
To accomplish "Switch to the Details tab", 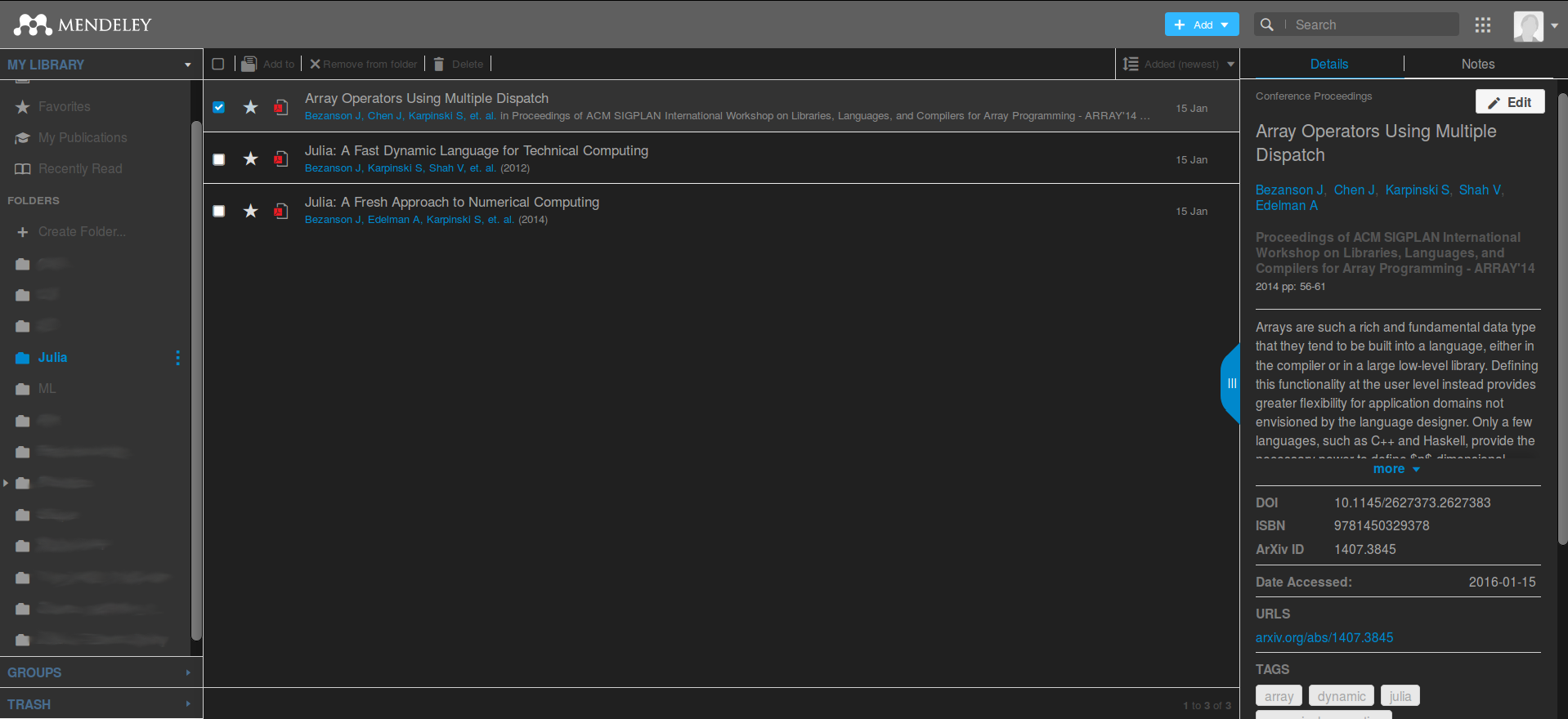I will point(1329,64).
